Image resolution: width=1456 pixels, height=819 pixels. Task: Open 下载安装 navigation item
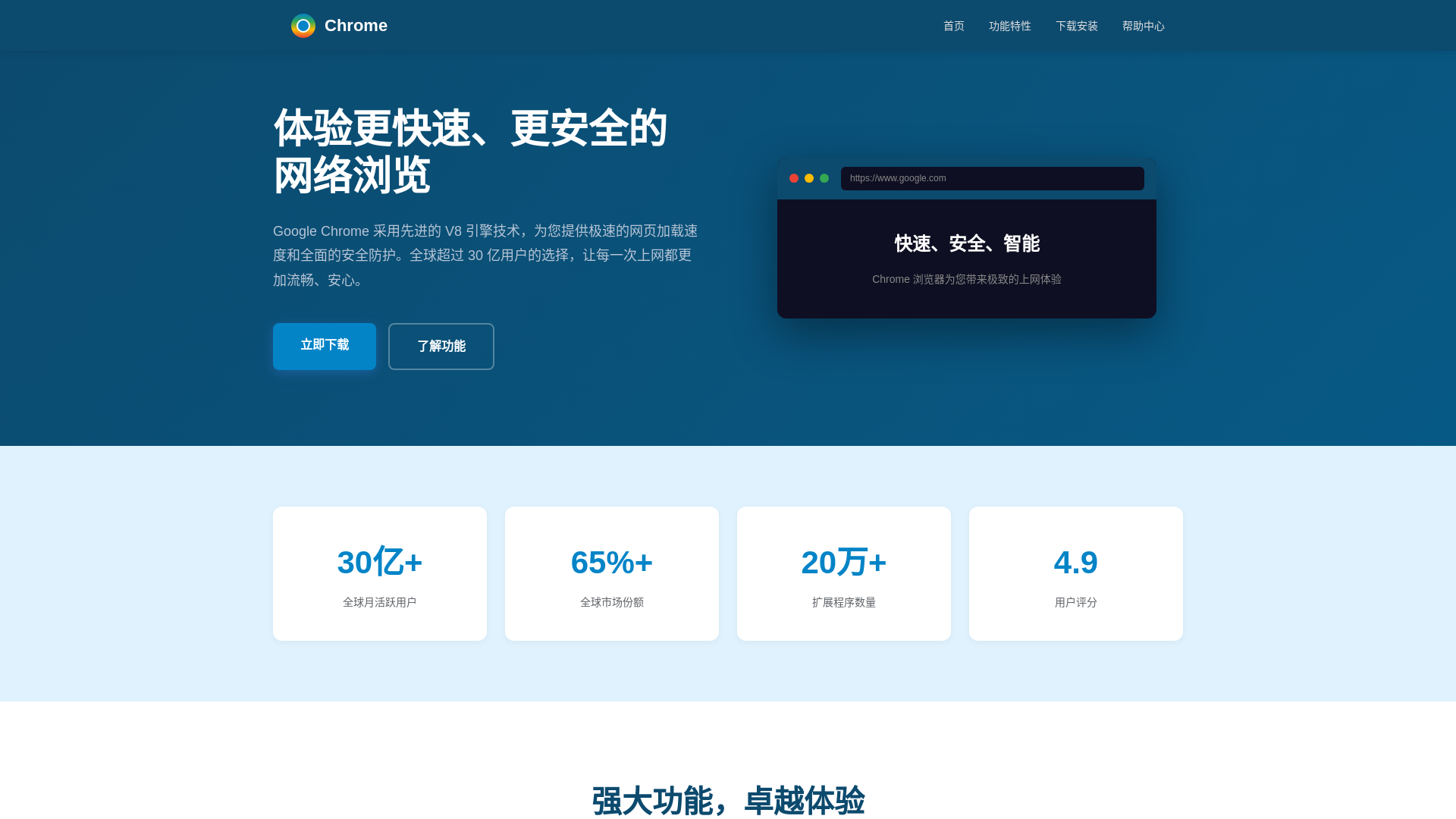click(1077, 26)
